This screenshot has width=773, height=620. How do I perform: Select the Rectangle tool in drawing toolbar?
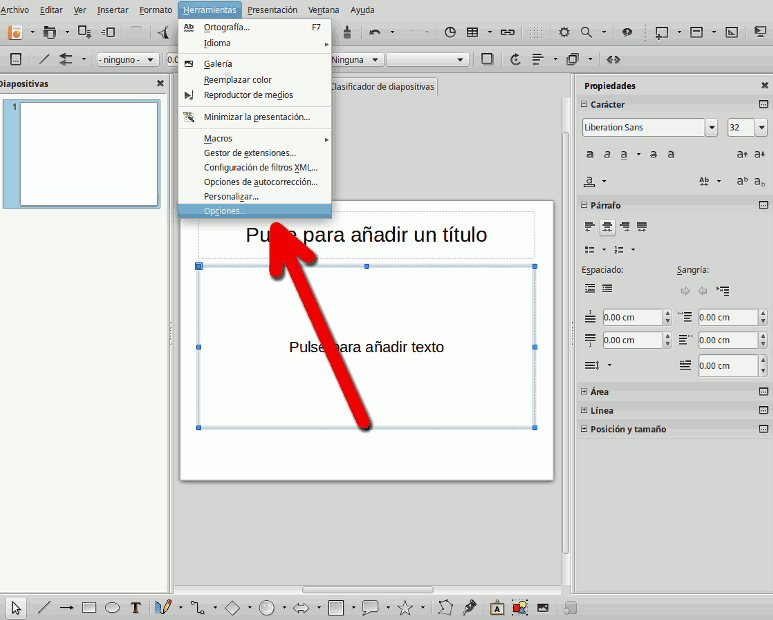point(89,607)
